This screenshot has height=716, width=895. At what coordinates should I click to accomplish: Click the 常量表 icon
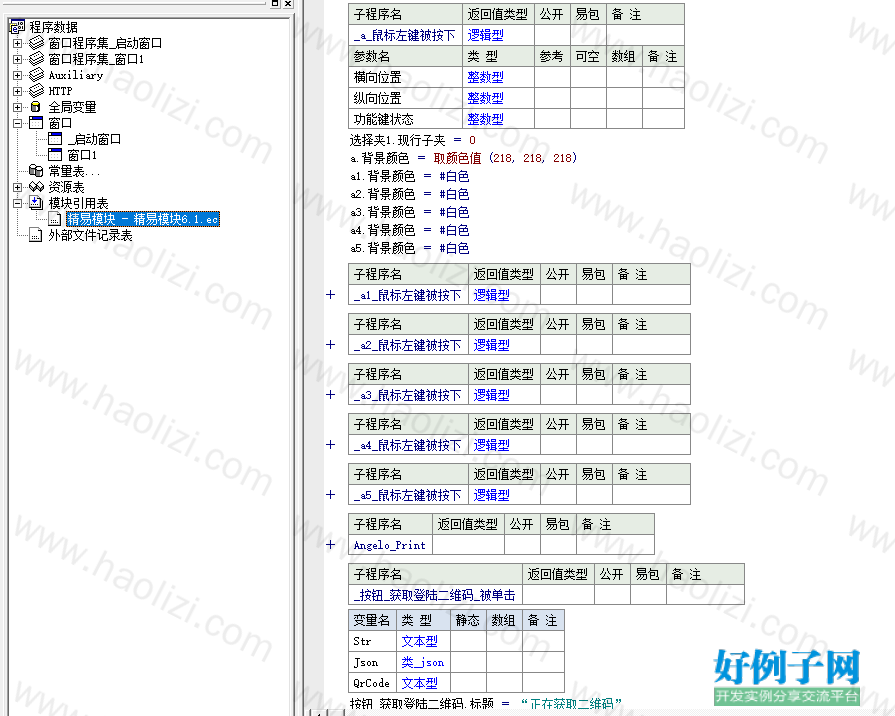tap(36, 171)
